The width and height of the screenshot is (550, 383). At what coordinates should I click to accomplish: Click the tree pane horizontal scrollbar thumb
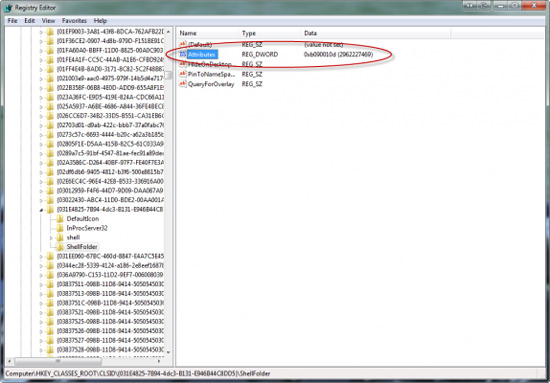[x=58, y=361]
